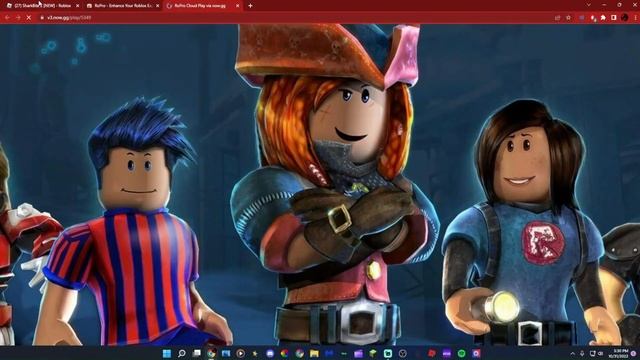Switch to the ShareBlox Roblox tab
Image resolution: width=640 pixels, height=360 pixels.
click(41, 6)
